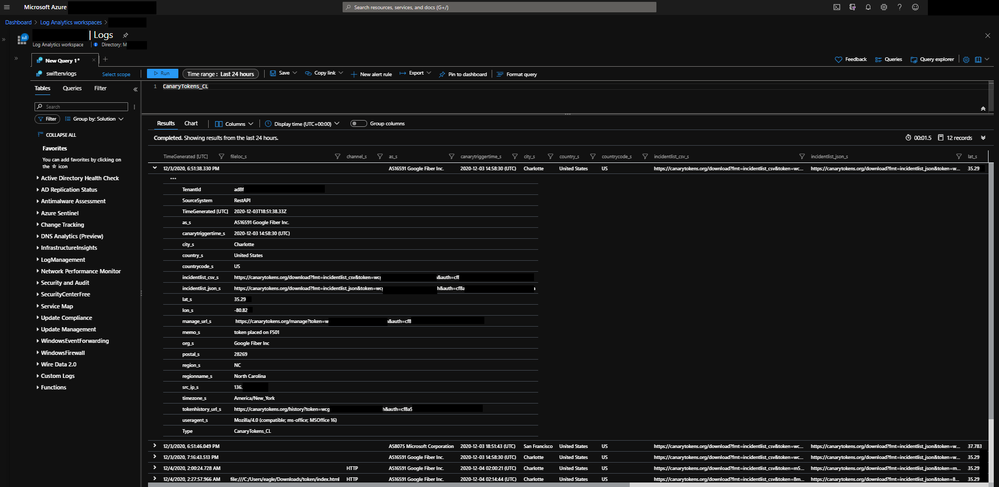Switch to the Filter tab in the side pane
The height and width of the screenshot is (487, 999).
tap(101, 89)
